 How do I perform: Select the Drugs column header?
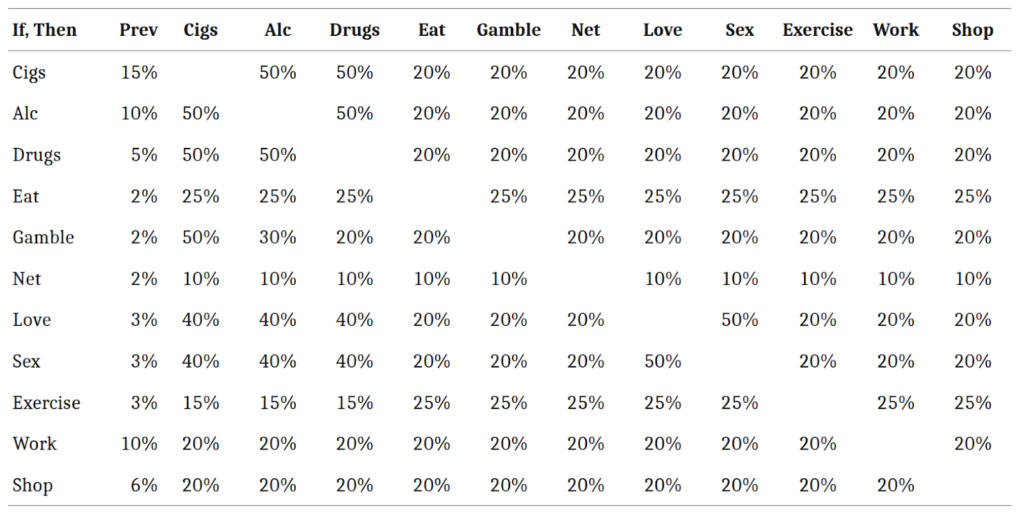tap(354, 30)
